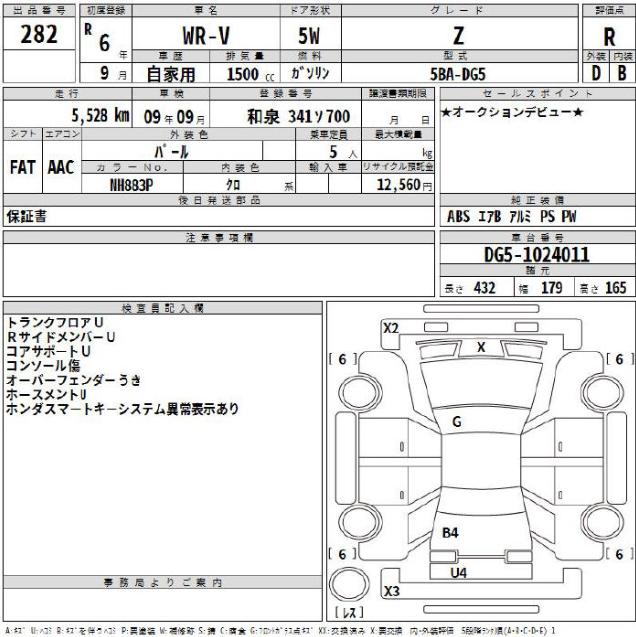Click the X mark on the hood

[x=481, y=347]
